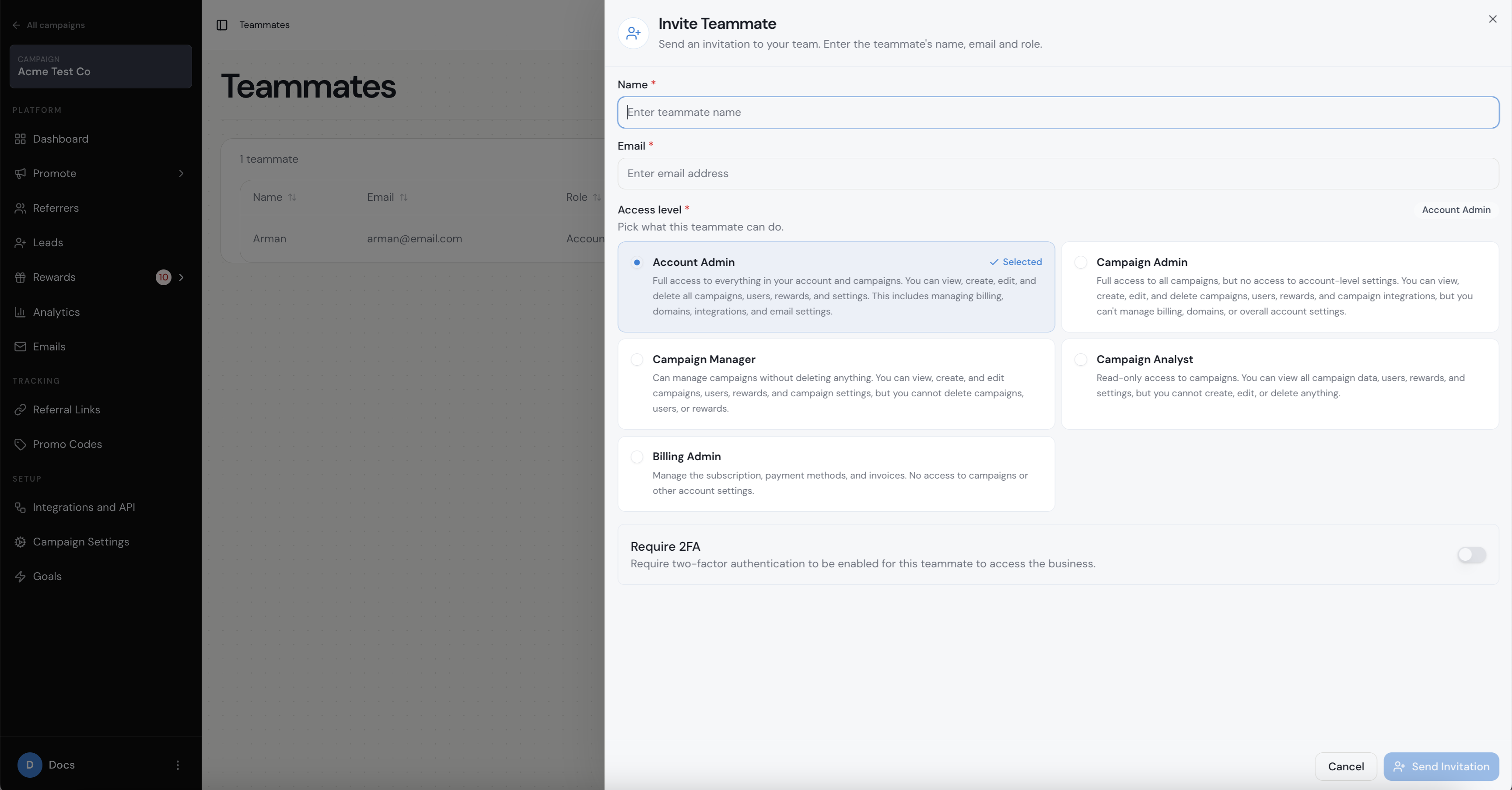Viewport: 1512px width, 790px height.
Task: Click the Cancel button
Action: pyautogui.click(x=1346, y=767)
